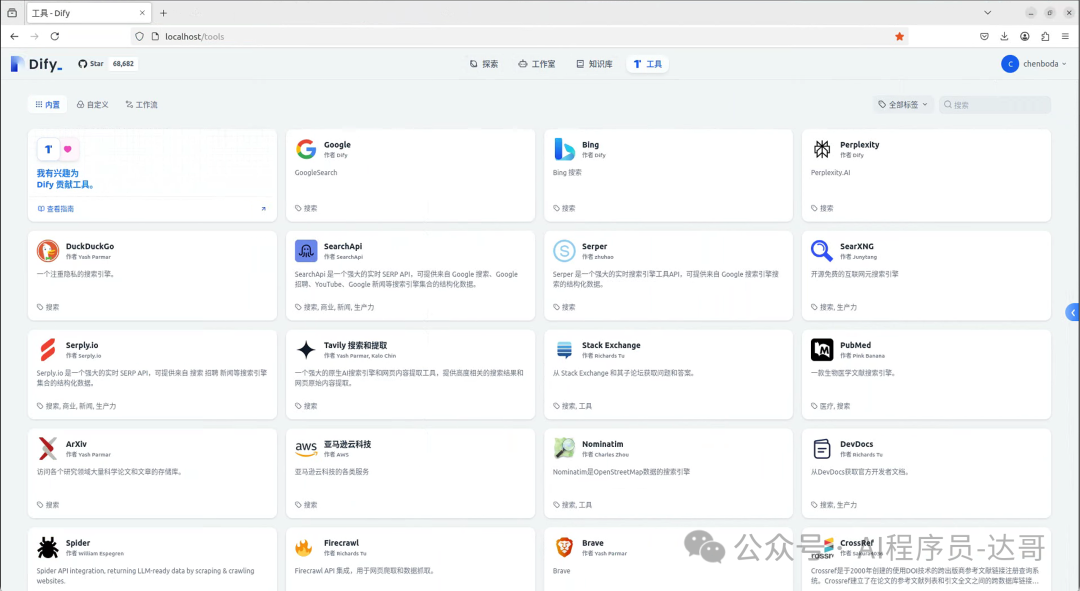This screenshot has height=591, width=1080.
Task: Click the Bing 搜索 description text
Action: pos(567,173)
